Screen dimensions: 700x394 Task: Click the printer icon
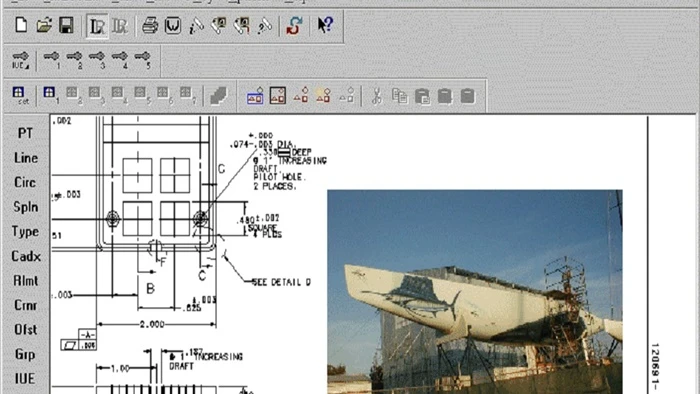pos(150,25)
